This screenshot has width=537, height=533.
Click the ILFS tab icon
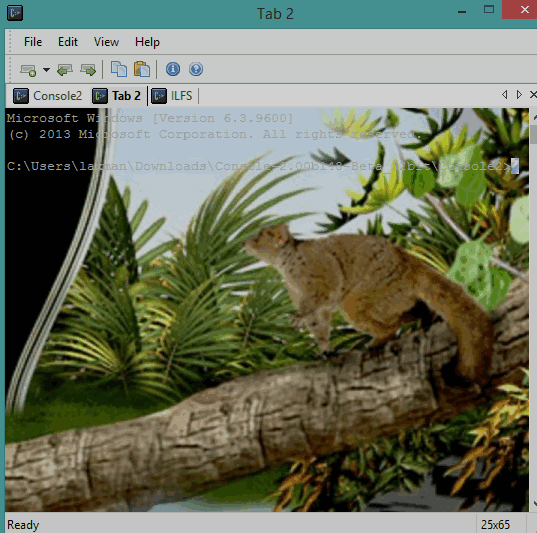159,96
